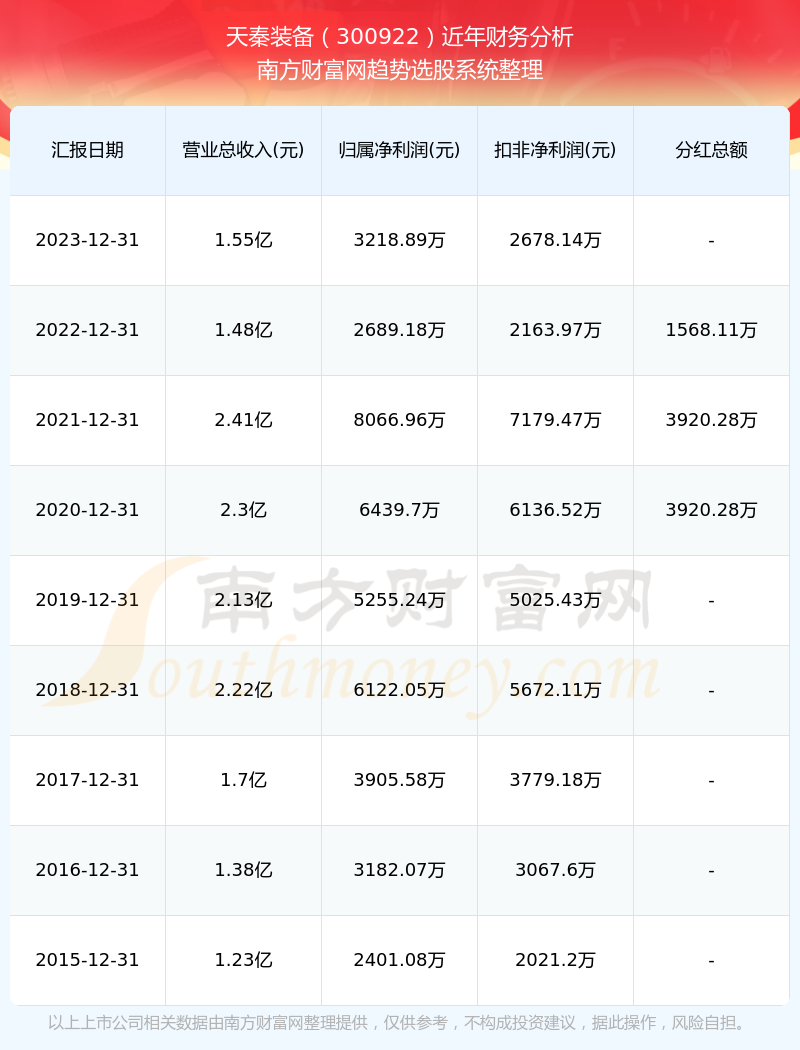Select the 8066.96万 profit figure for 2021
800x1050 pixels.
pos(399,420)
